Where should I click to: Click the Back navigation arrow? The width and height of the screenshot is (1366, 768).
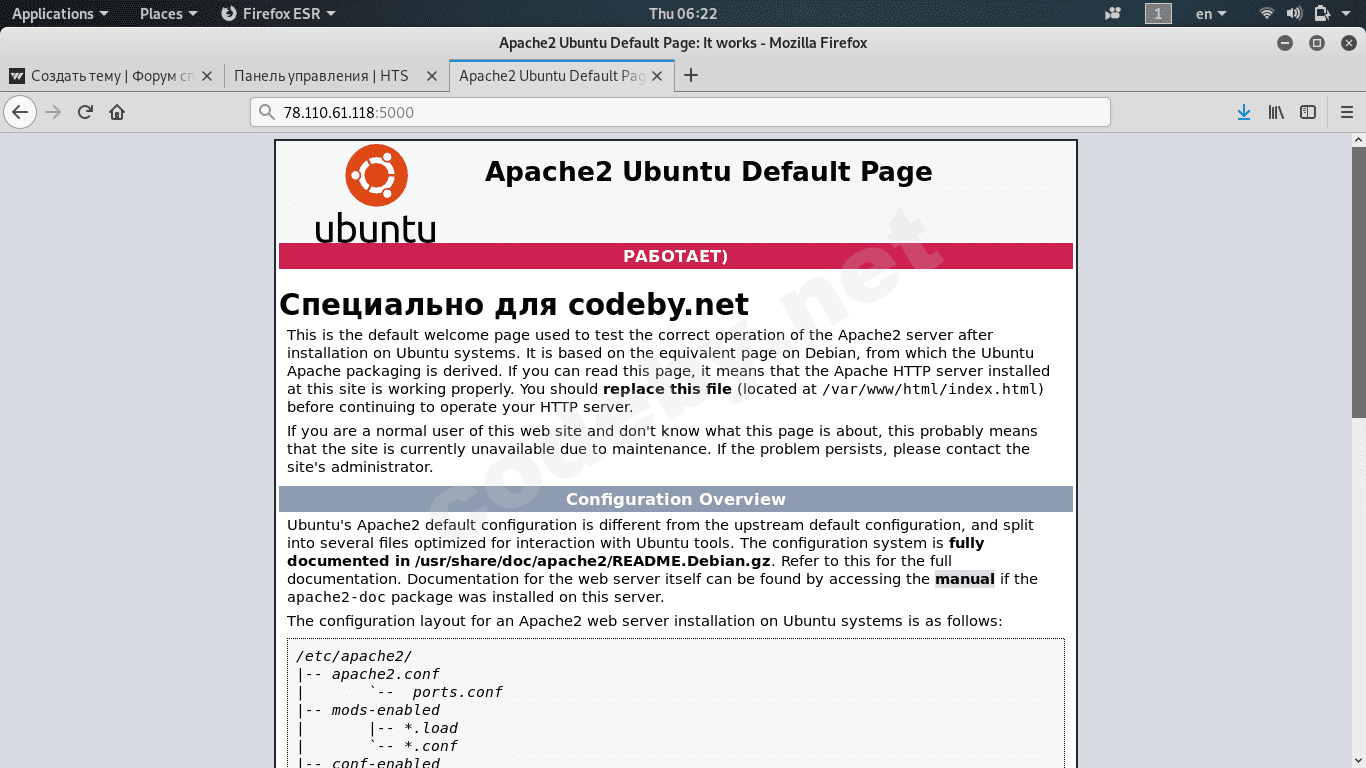[x=20, y=112]
